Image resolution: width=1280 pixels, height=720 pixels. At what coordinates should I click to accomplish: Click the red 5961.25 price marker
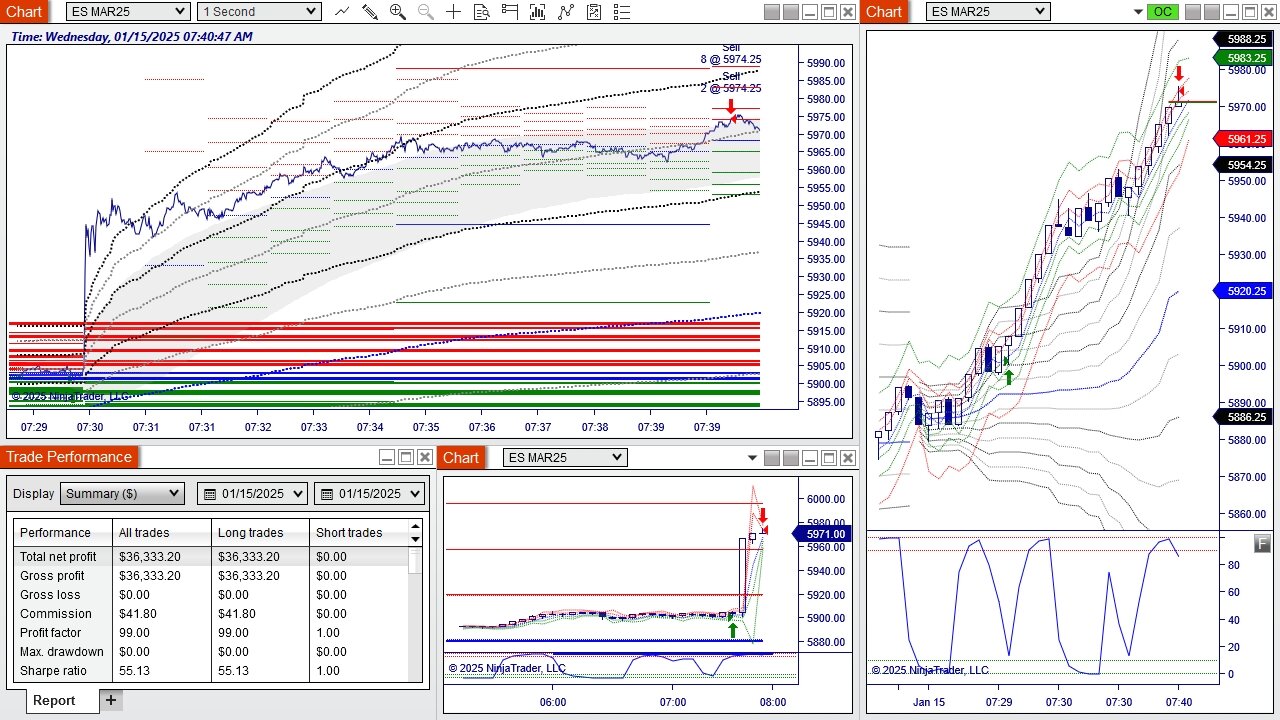point(1243,139)
